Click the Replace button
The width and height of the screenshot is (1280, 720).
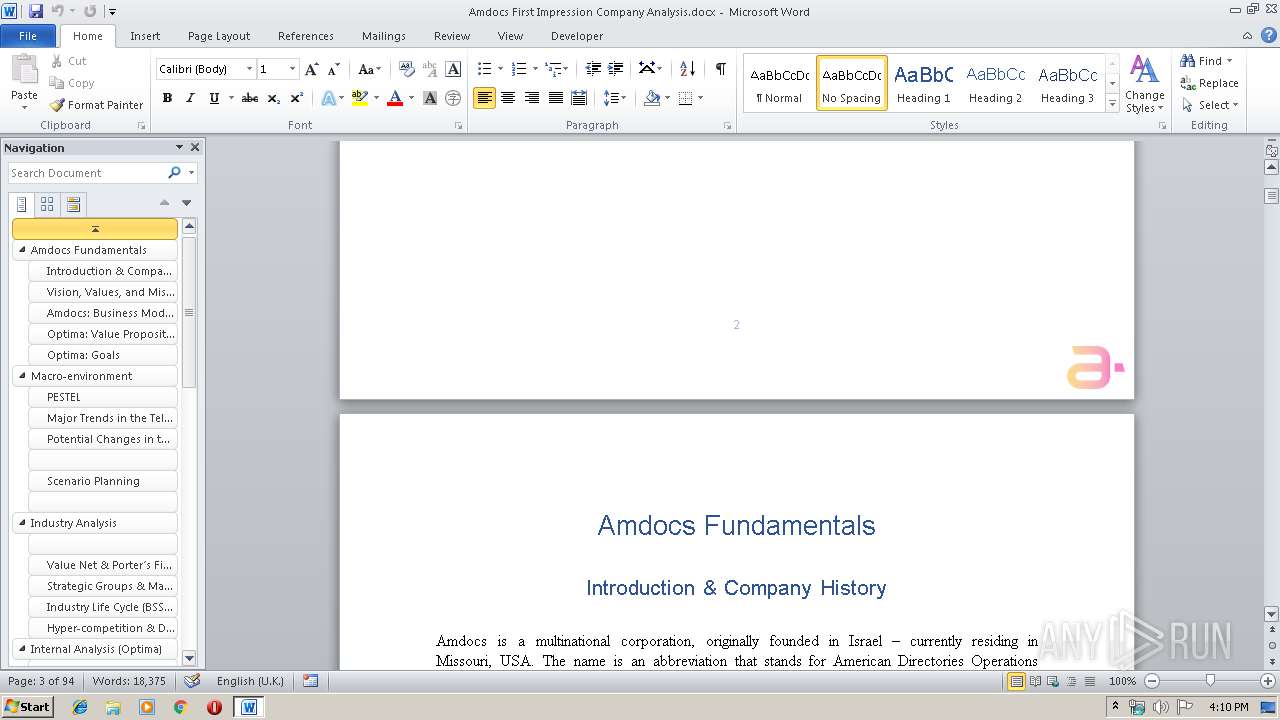pyautogui.click(x=1209, y=83)
